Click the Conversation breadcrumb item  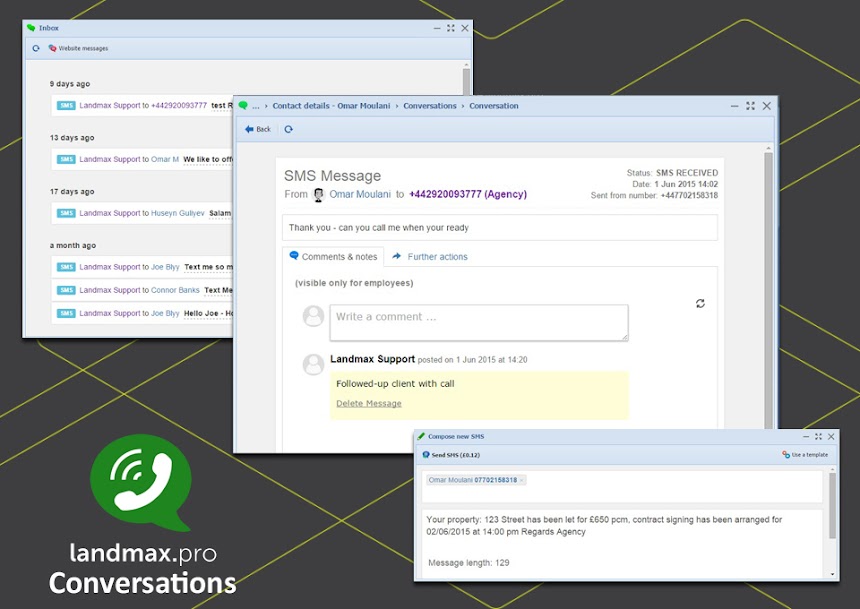494,106
